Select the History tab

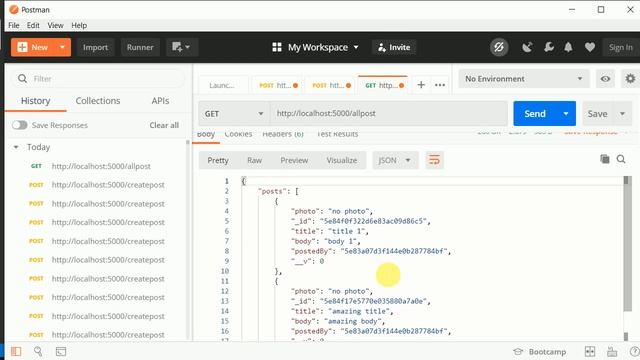(36, 101)
